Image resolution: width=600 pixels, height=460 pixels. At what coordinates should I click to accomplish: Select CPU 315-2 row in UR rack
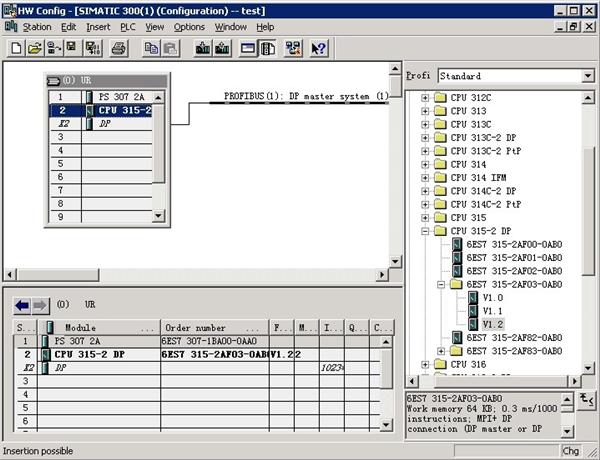coord(101,111)
